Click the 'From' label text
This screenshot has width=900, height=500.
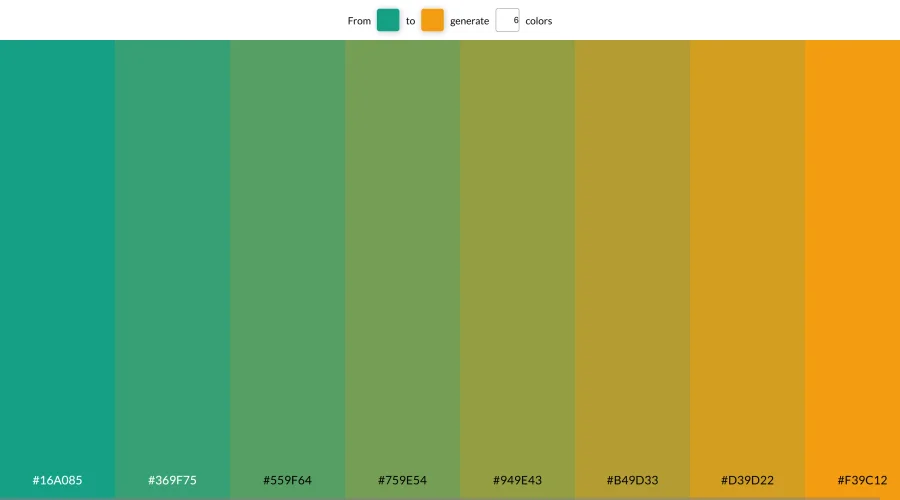(359, 21)
